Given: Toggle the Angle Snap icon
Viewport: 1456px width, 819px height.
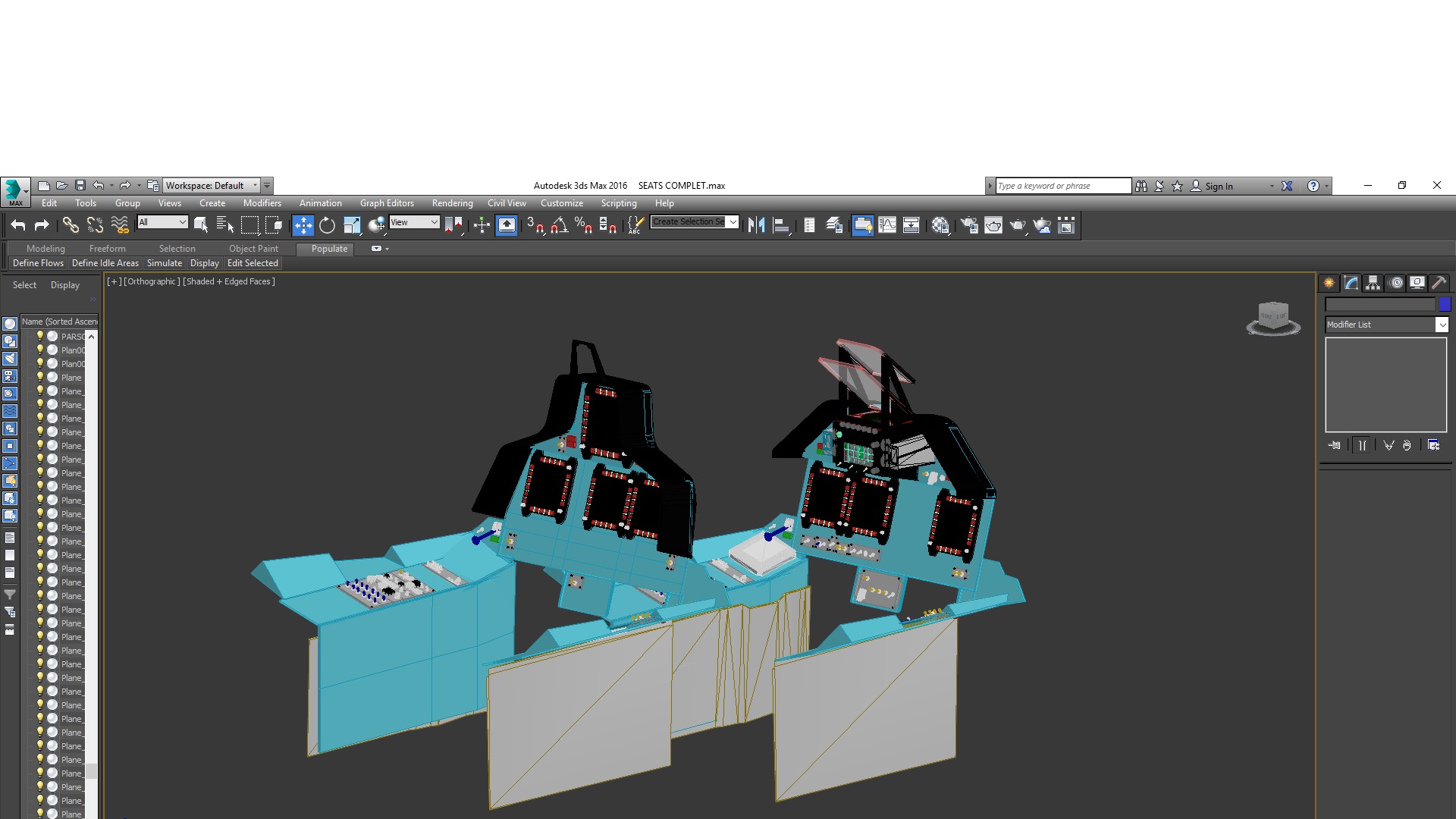Looking at the screenshot, I should click(x=560, y=225).
